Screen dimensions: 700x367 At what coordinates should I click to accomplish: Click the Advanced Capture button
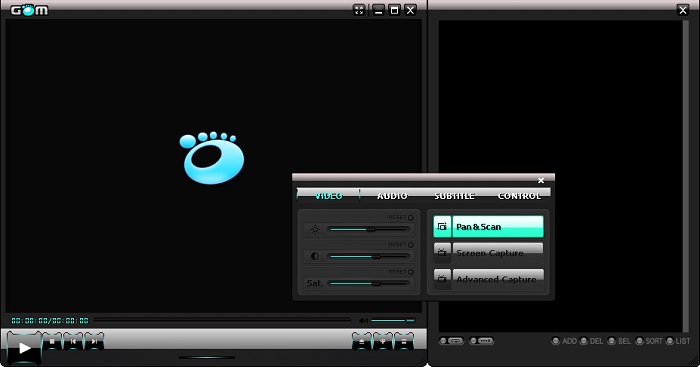point(488,279)
